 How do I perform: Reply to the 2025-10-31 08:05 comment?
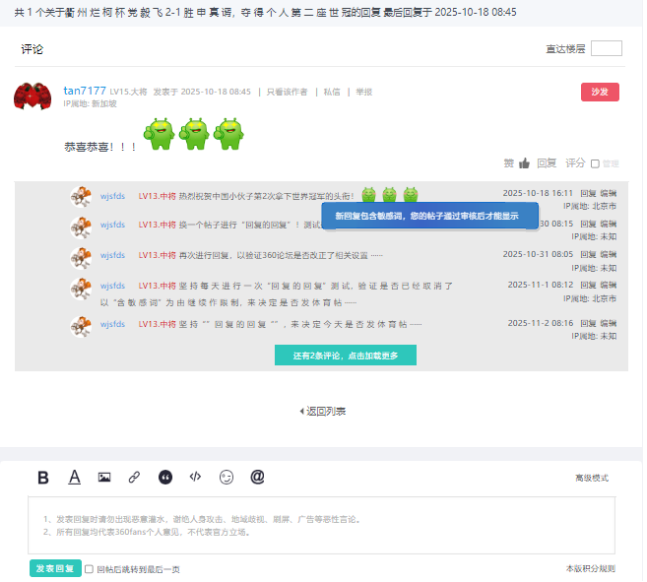pos(588,254)
